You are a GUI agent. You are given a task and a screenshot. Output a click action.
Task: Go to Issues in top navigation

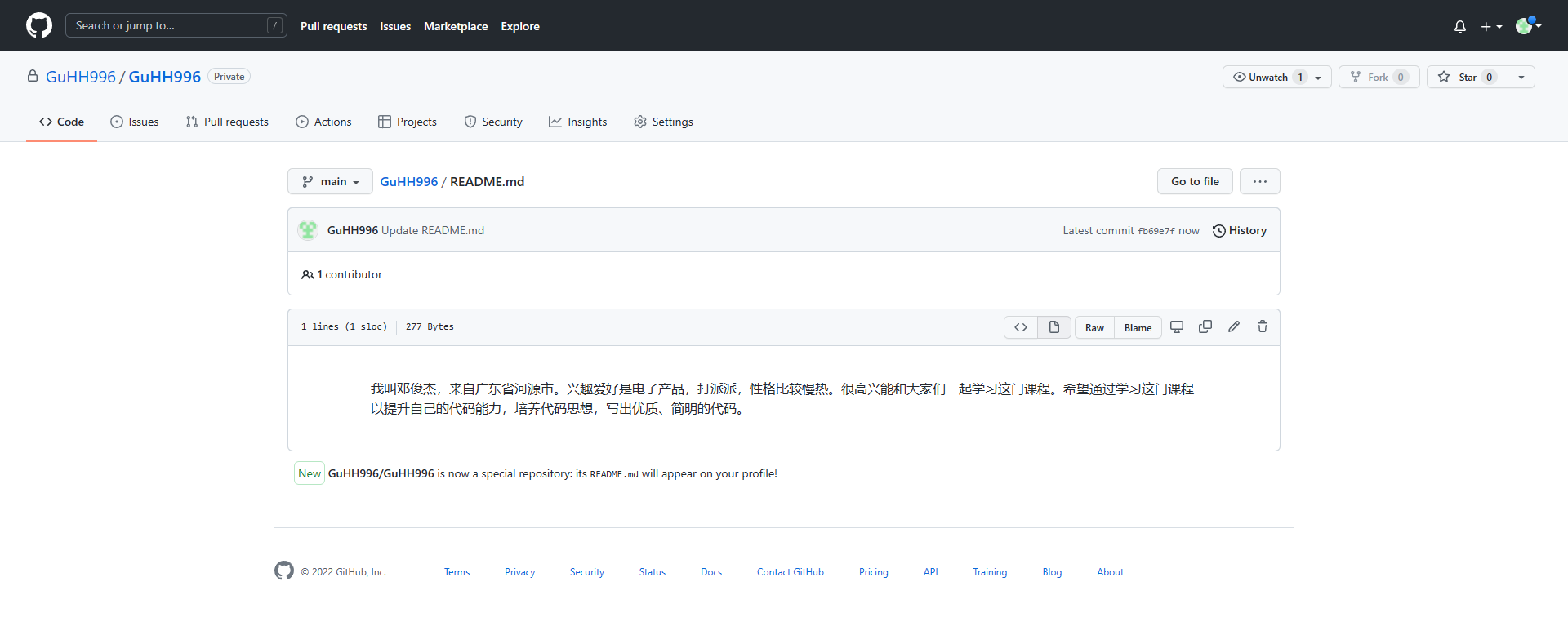pyautogui.click(x=395, y=26)
